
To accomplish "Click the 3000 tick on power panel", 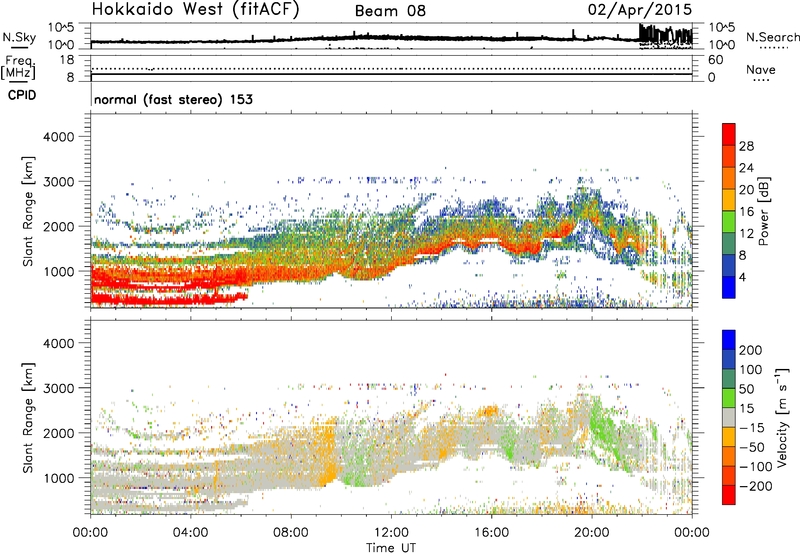I will pyautogui.click(x=58, y=182).
